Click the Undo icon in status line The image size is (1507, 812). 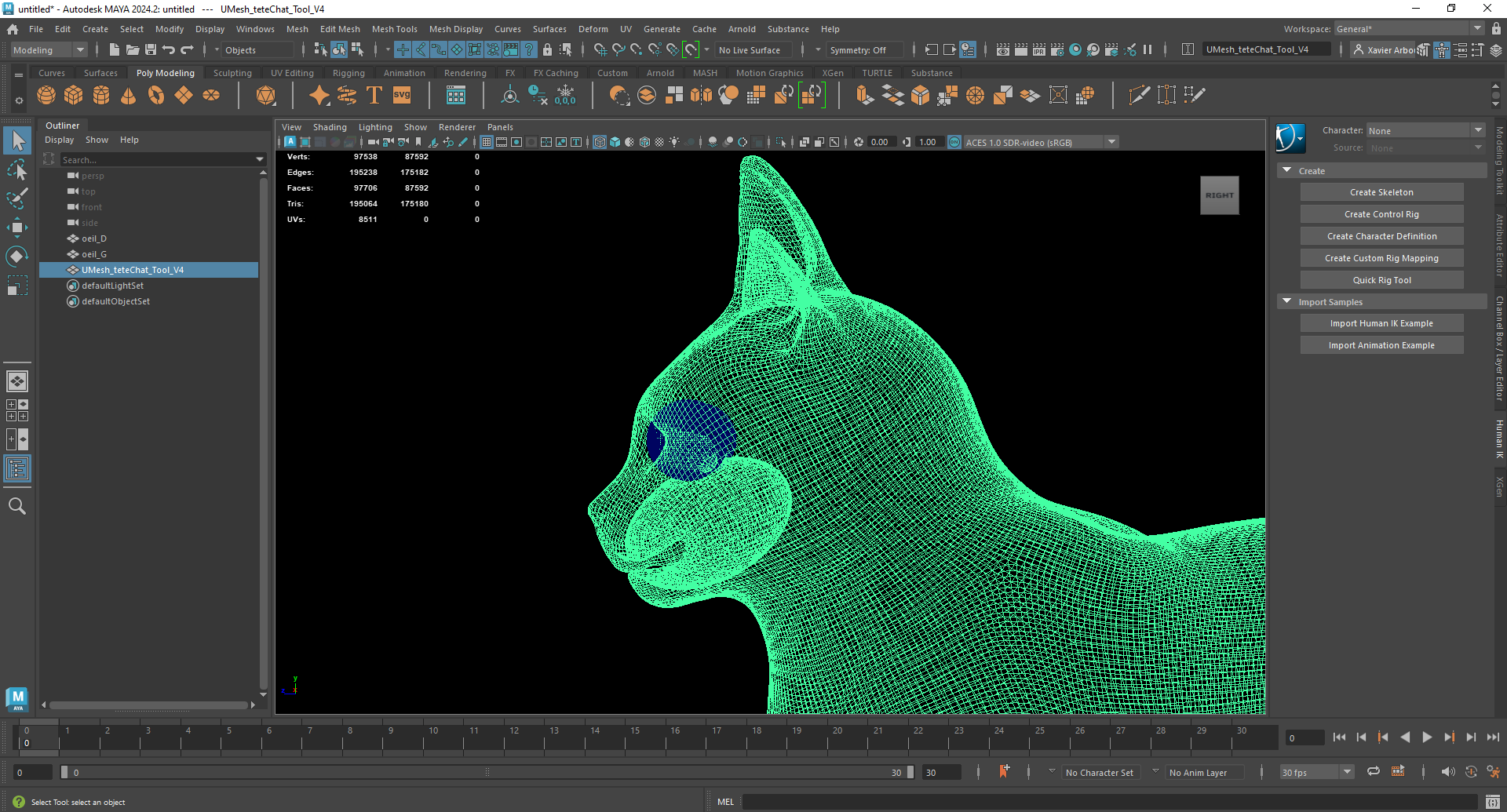point(169,49)
